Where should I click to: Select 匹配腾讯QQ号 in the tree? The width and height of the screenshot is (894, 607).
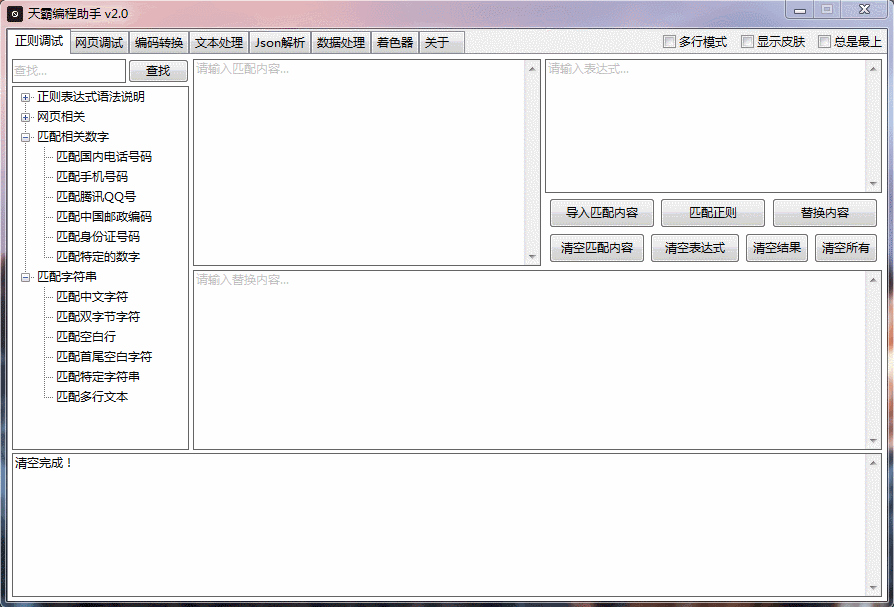[96, 197]
